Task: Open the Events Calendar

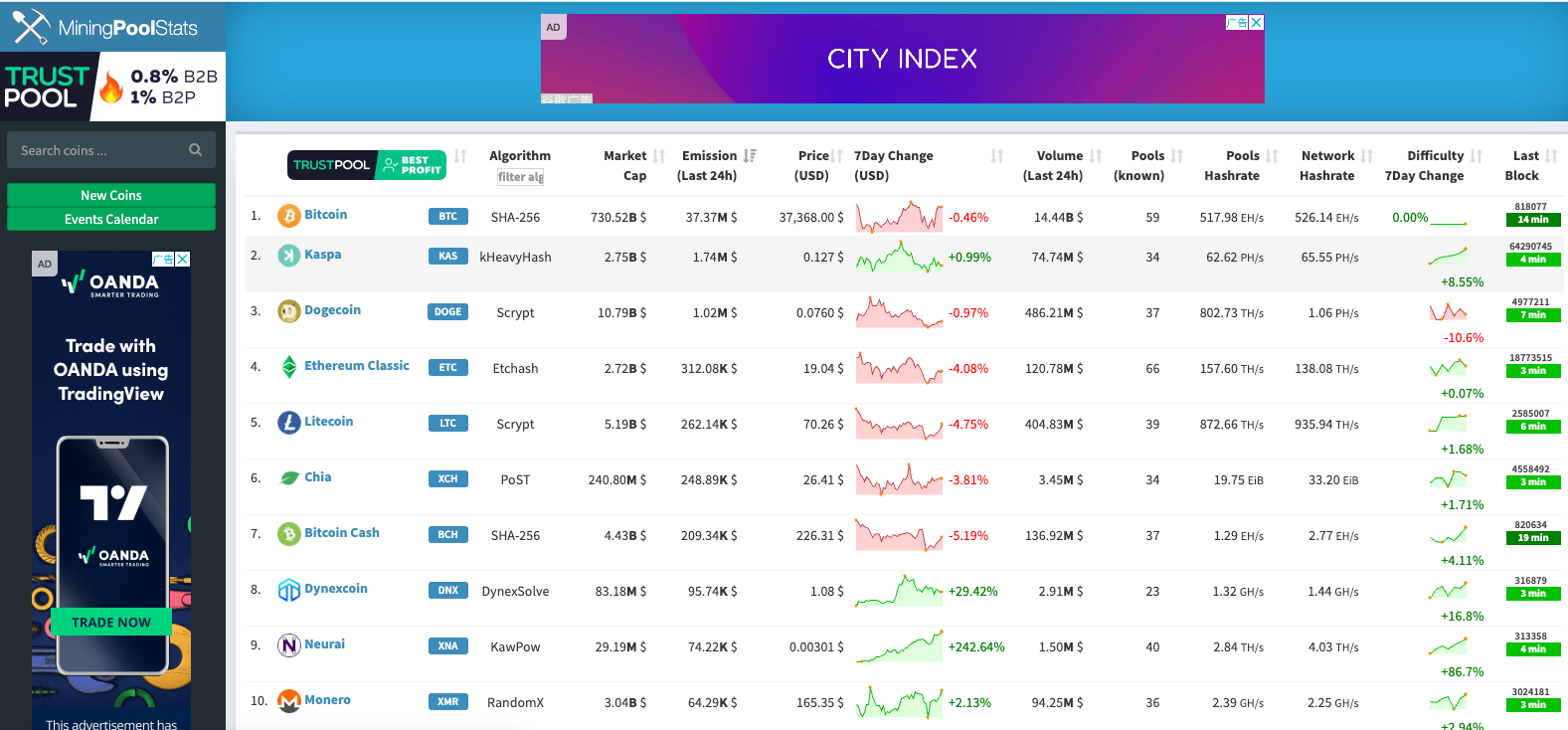Action: click(x=111, y=219)
